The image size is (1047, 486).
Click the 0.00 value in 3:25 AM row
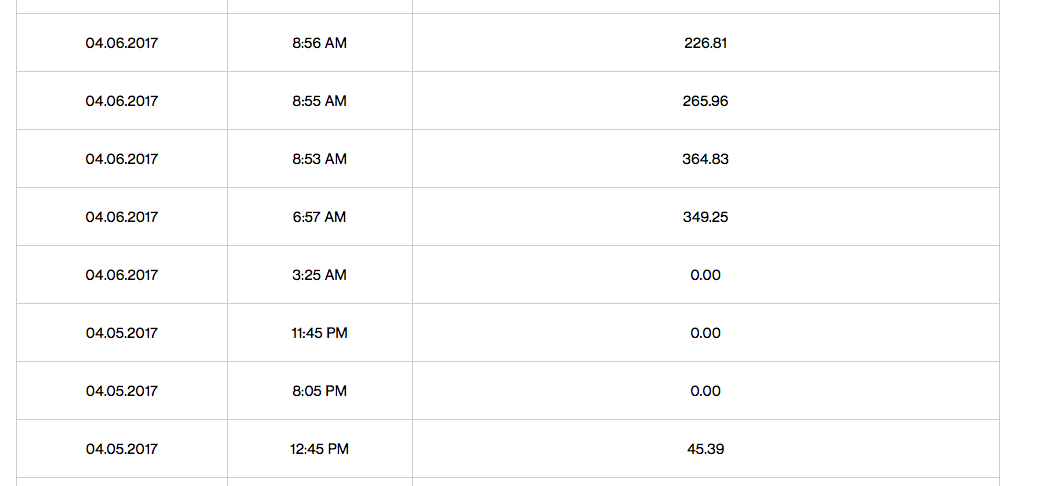pyautogui.click(x=706, y=275)
